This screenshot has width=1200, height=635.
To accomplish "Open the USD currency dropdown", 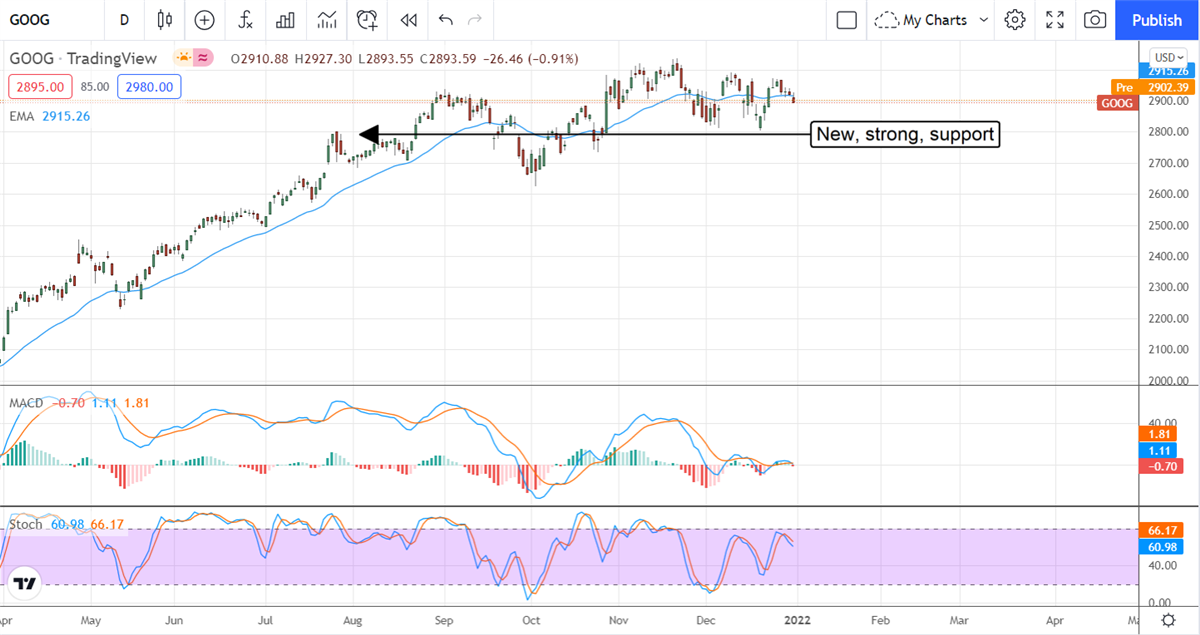I will [1168, 57].
